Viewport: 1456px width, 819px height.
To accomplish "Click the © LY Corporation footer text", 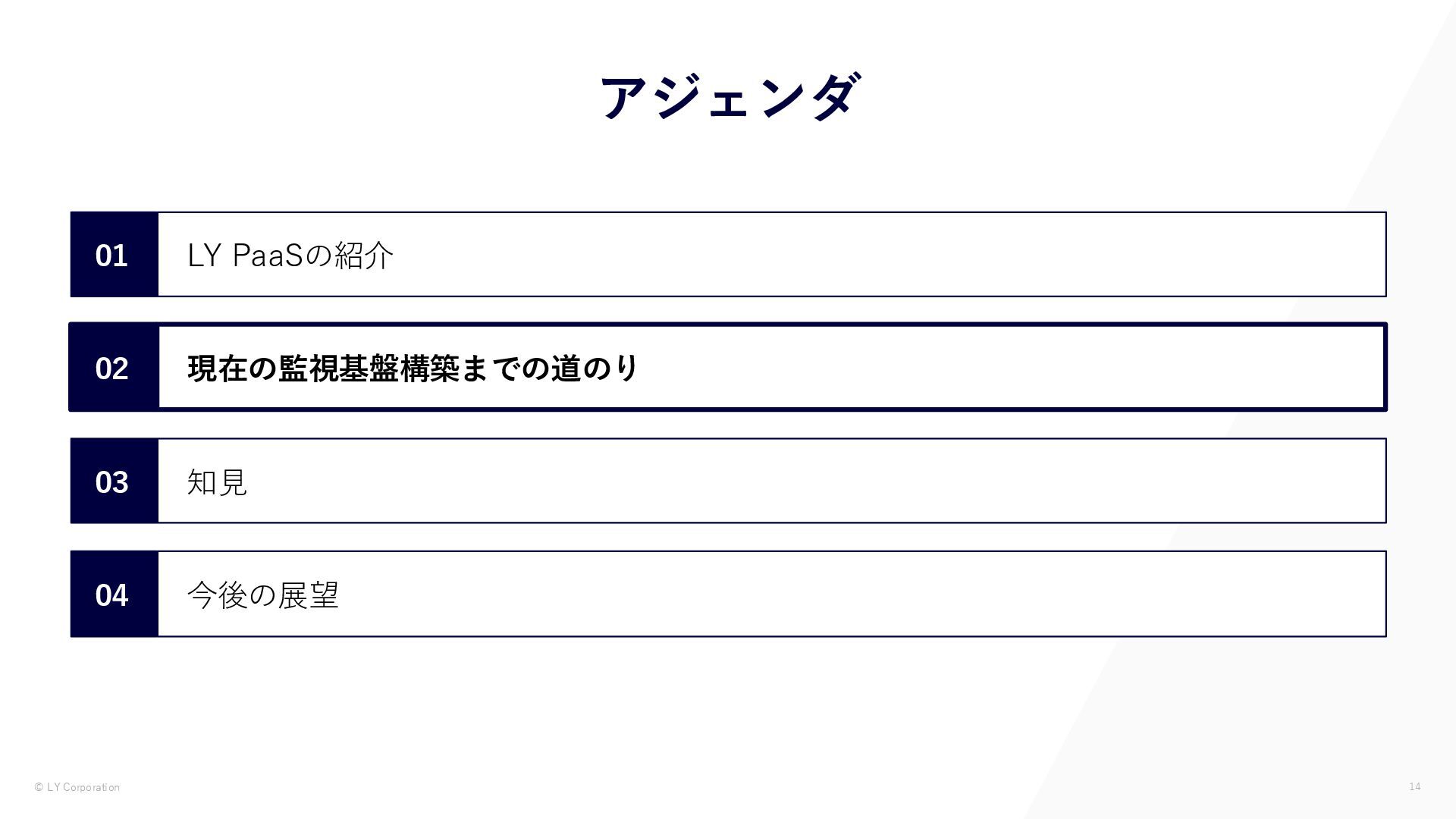I will [x=77, y=787].
